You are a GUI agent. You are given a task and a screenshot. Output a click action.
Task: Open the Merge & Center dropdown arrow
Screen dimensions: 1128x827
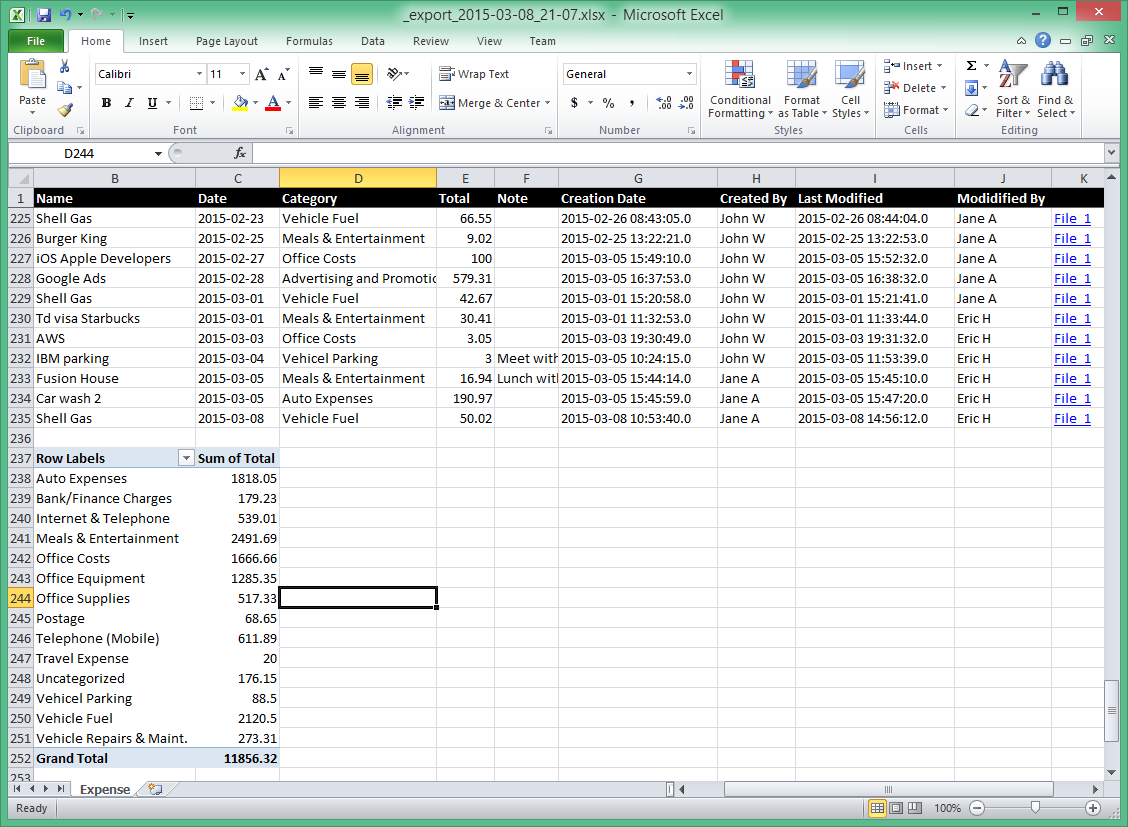pos(547,103)
